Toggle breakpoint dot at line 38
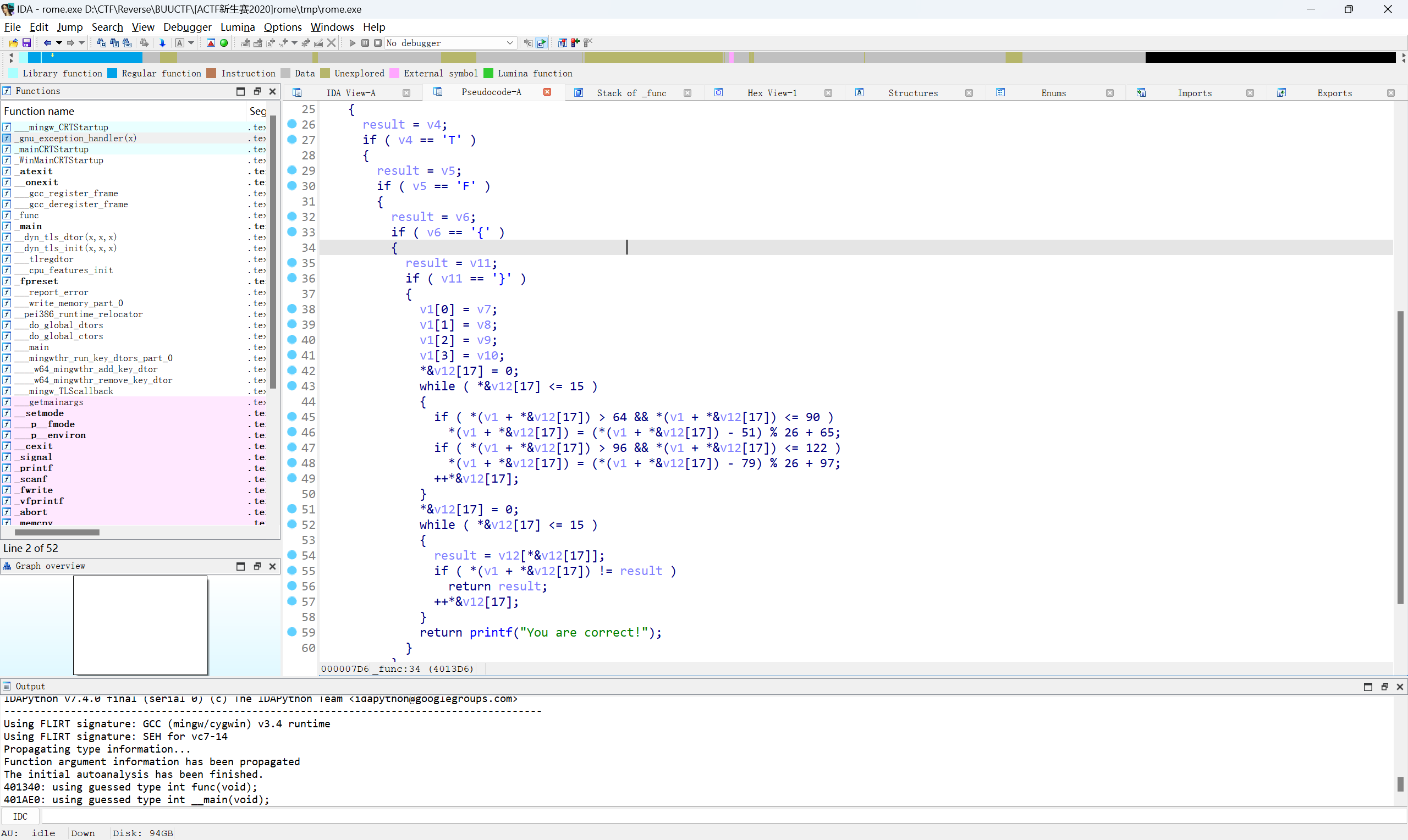The width and height of the screenshot is (1408, 840). click(x=292, y=308)
